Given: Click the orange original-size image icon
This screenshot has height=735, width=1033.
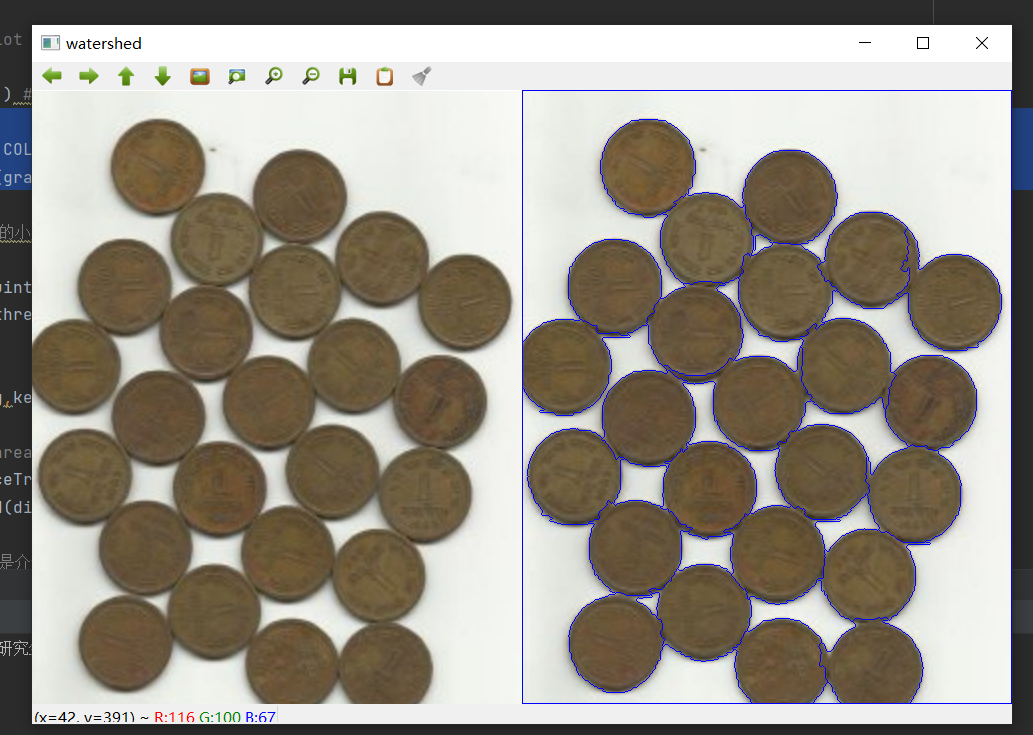Looking at the screenshot, I should tap(200, 76).
